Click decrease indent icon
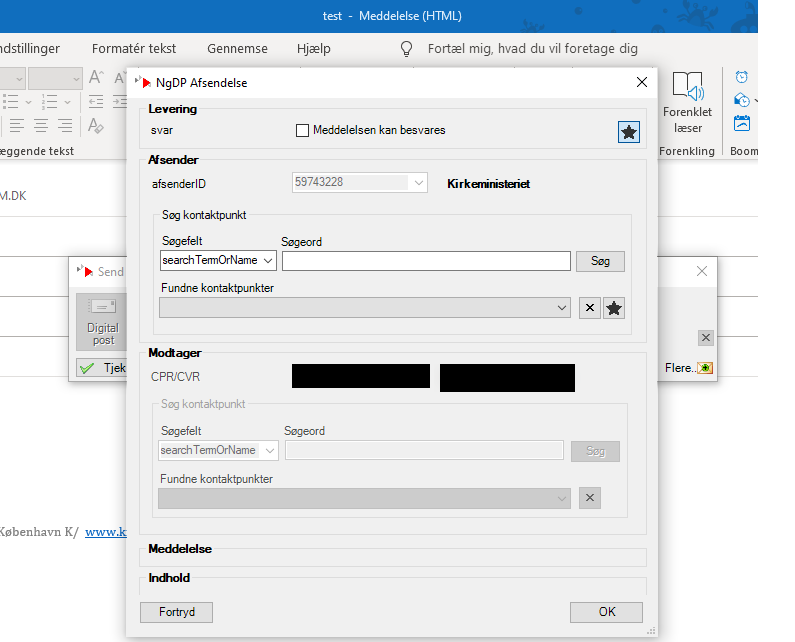 click(96, 101)
